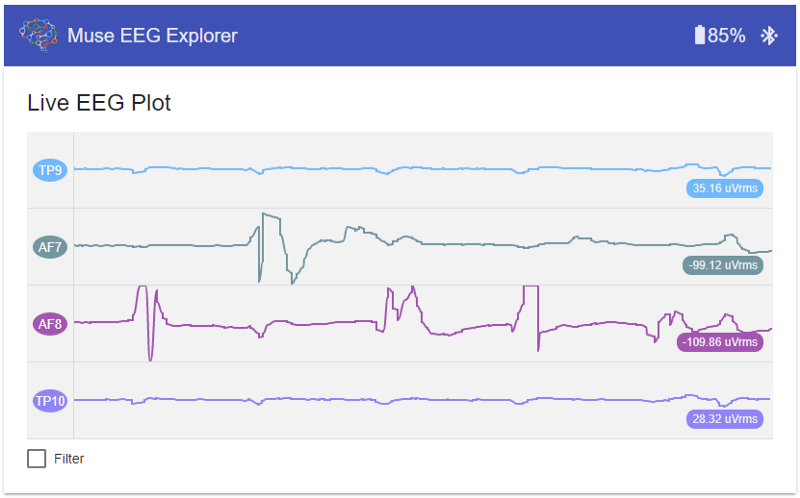Click the battery status icon
This screenshot has width=800, height=498.
pos(700,36)
